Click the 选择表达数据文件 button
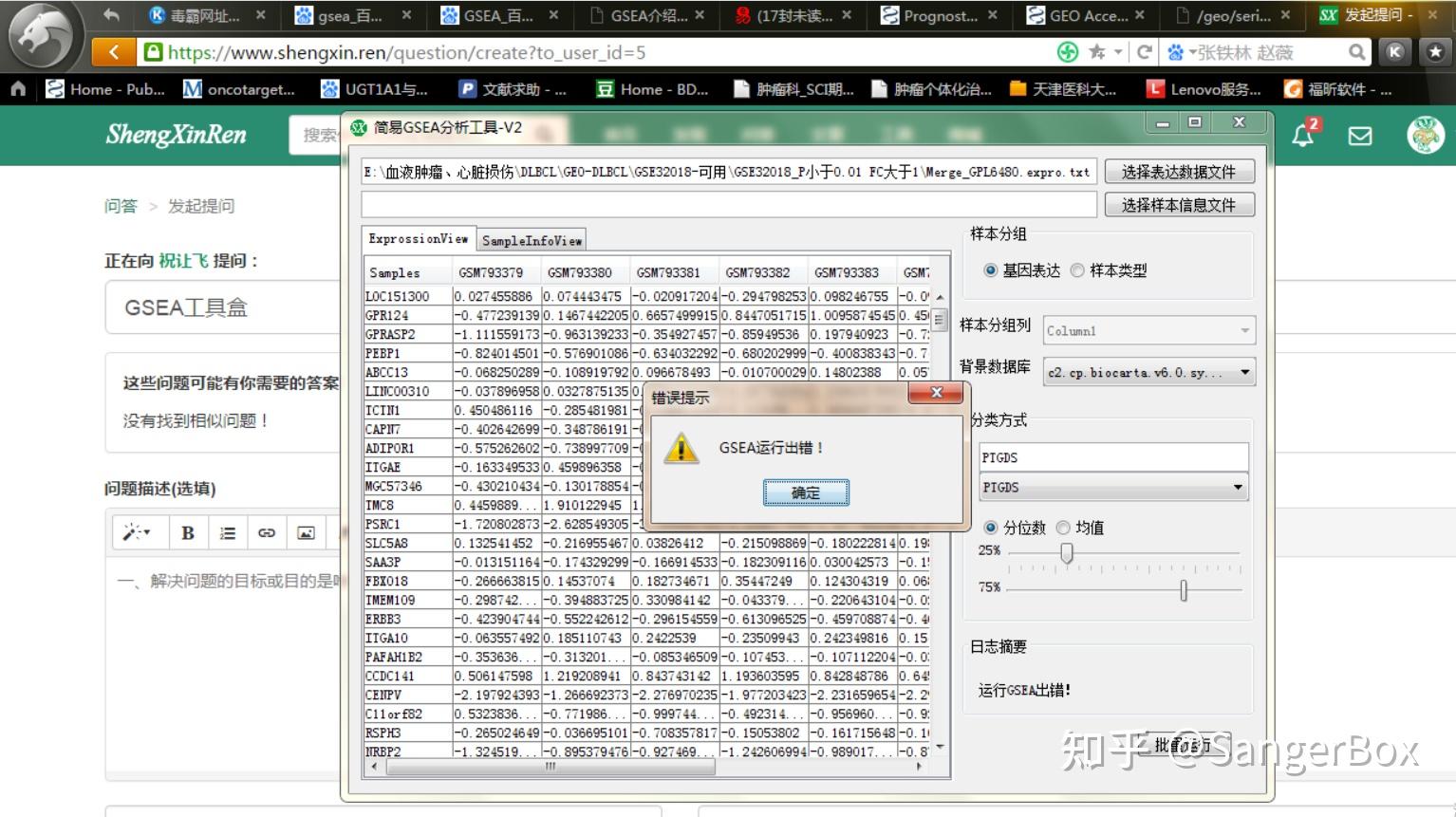This screenshot has width=1456, height=817. 1179,171
